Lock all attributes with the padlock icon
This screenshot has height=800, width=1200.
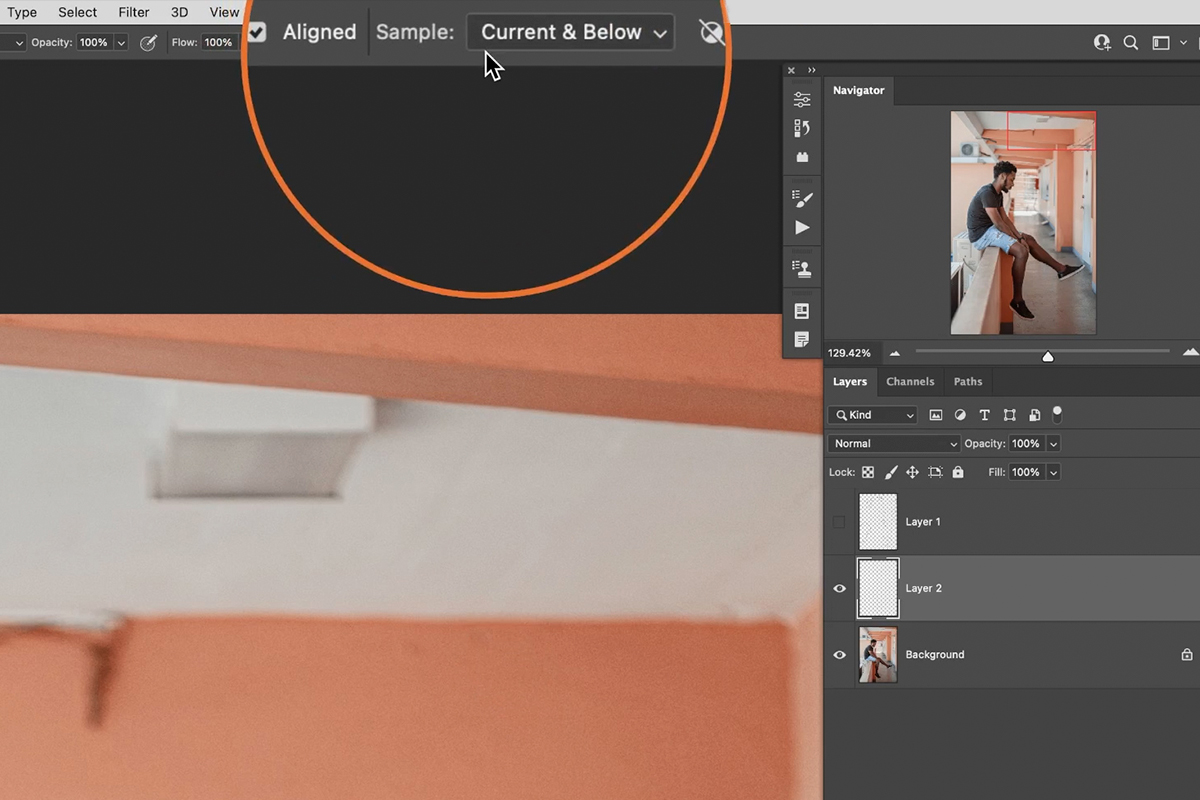click(x=958, y=472)
